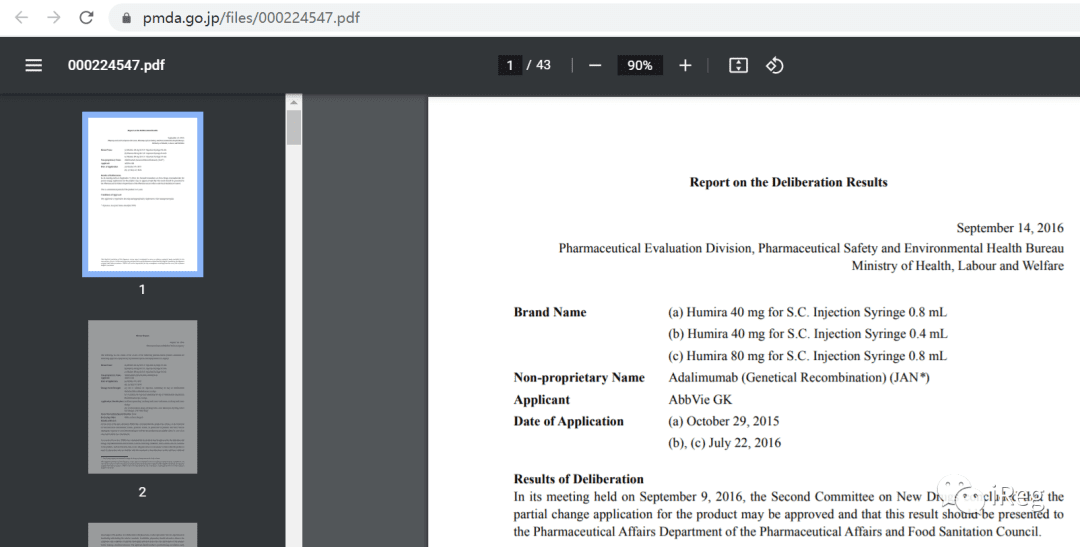Click the 'Report on the Deliberation Results' heading
1080x547 pixels.
pyautogui.click(x=789, y=183)
